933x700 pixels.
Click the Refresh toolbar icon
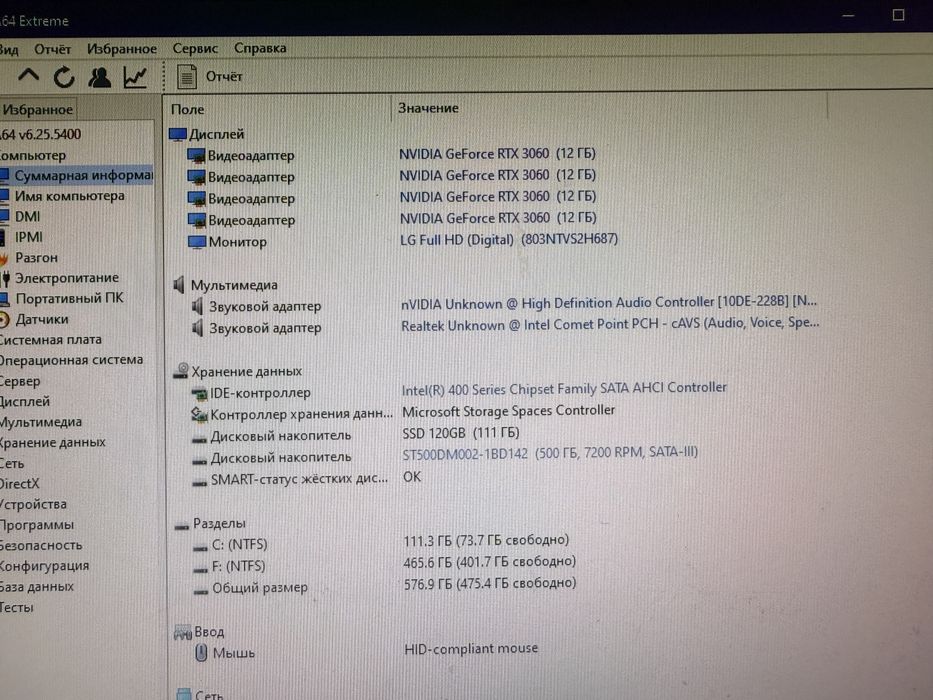click(x=64, y=77)
